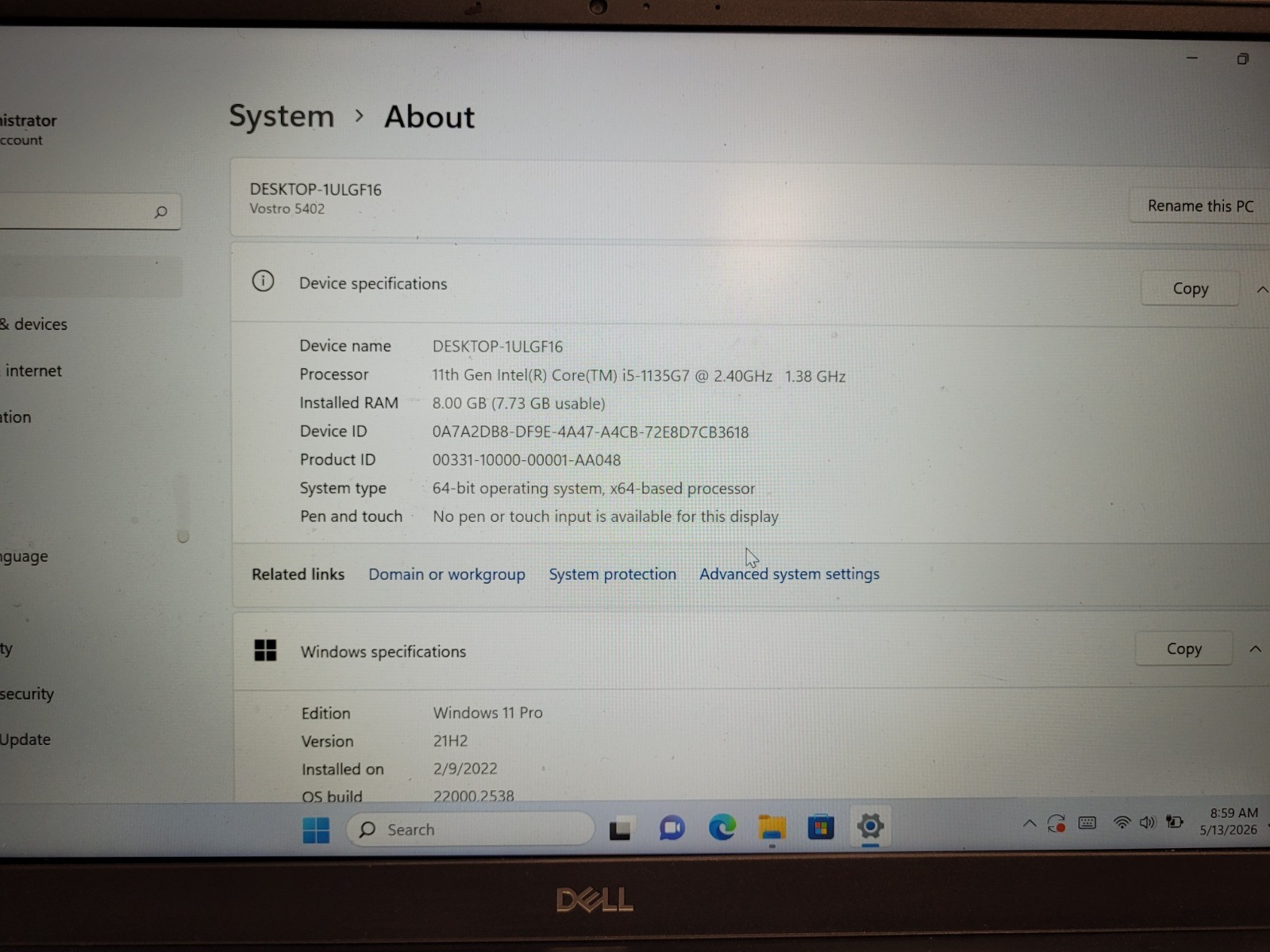Viewport: 1270px width, 952px height.
Task: Copy the Device specifications
Action: point(1190,289)
